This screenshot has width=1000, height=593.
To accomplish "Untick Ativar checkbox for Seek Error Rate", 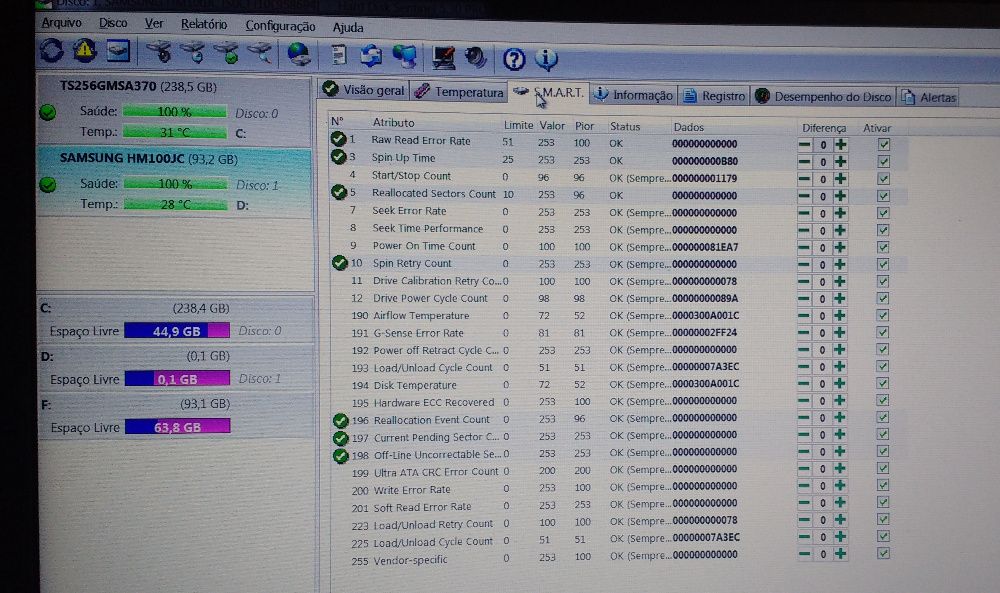I will [883, 213].
